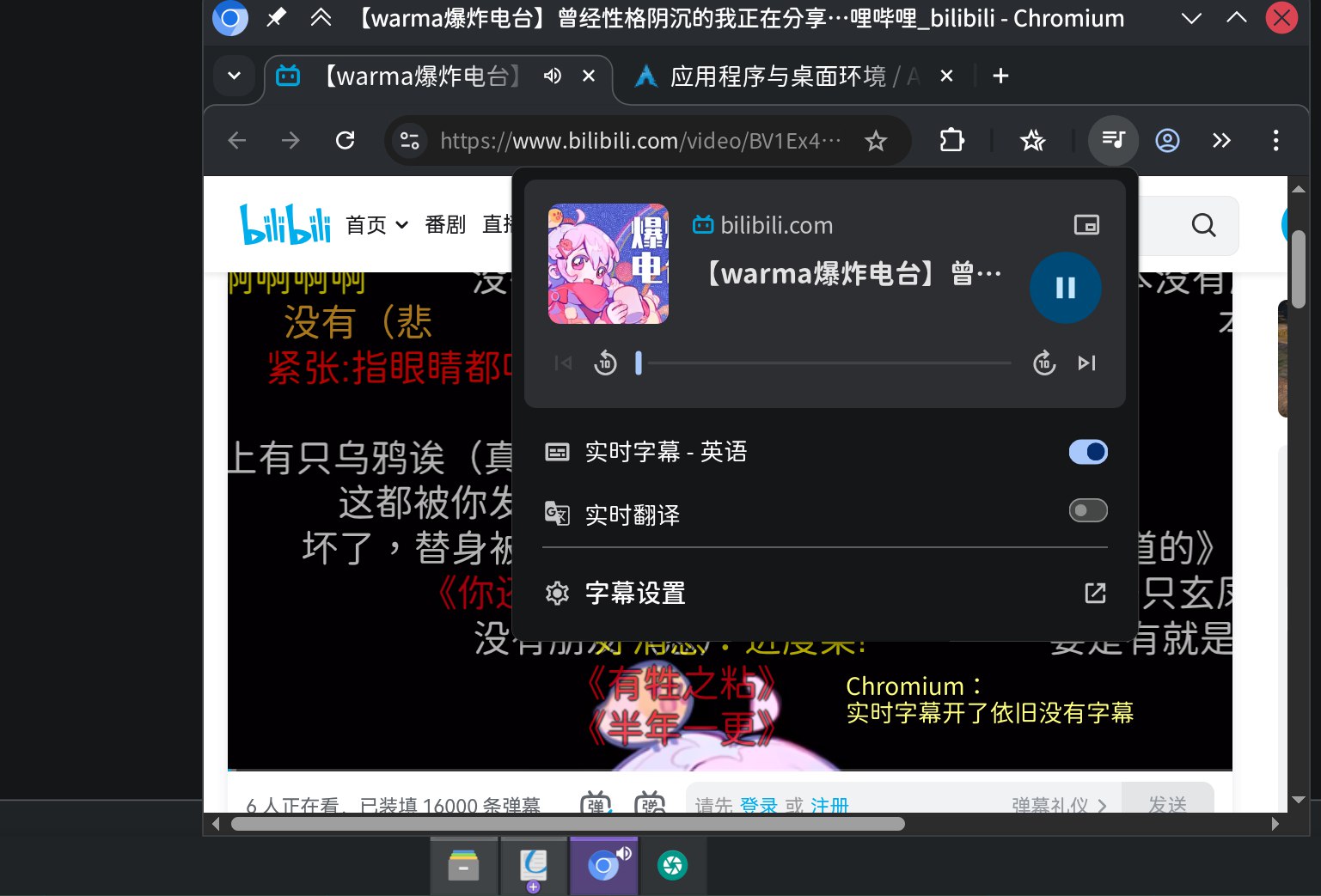This screenshot has height=896, width=1321.
Task: Expand the tab search chevron
Action: (234, 76)
